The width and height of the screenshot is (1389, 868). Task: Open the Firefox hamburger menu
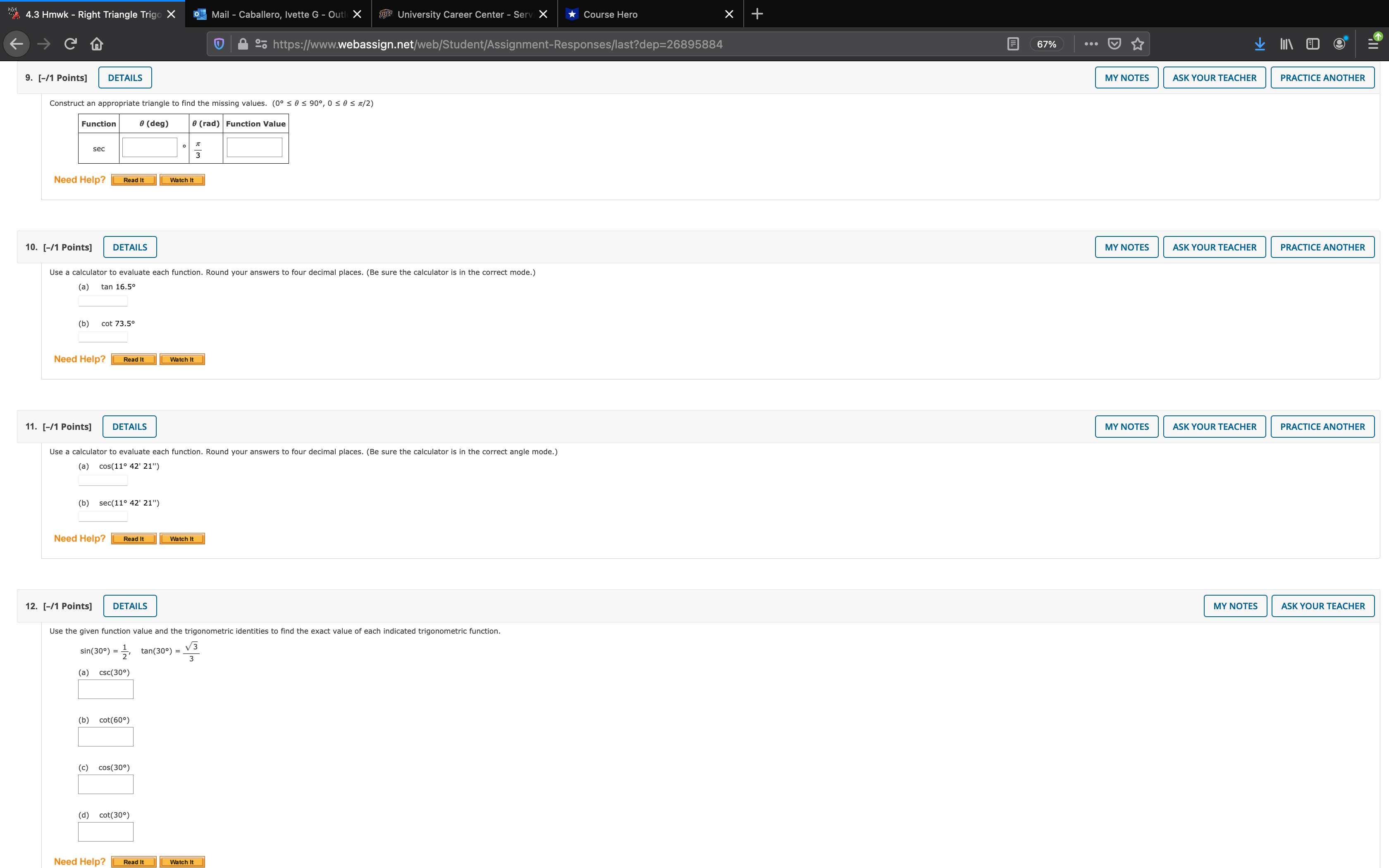[1373, 44]
